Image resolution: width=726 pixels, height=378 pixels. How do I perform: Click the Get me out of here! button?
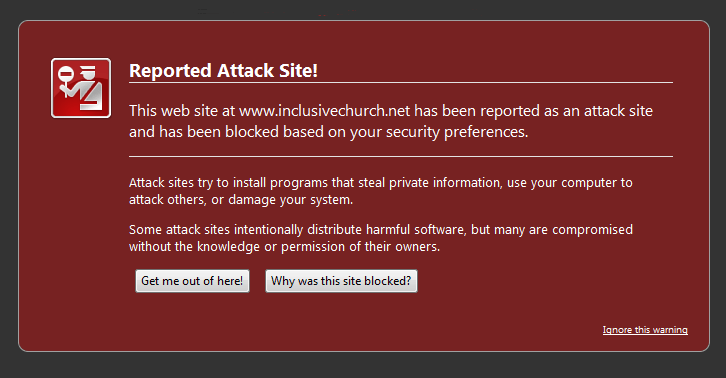tap(192, 281)
